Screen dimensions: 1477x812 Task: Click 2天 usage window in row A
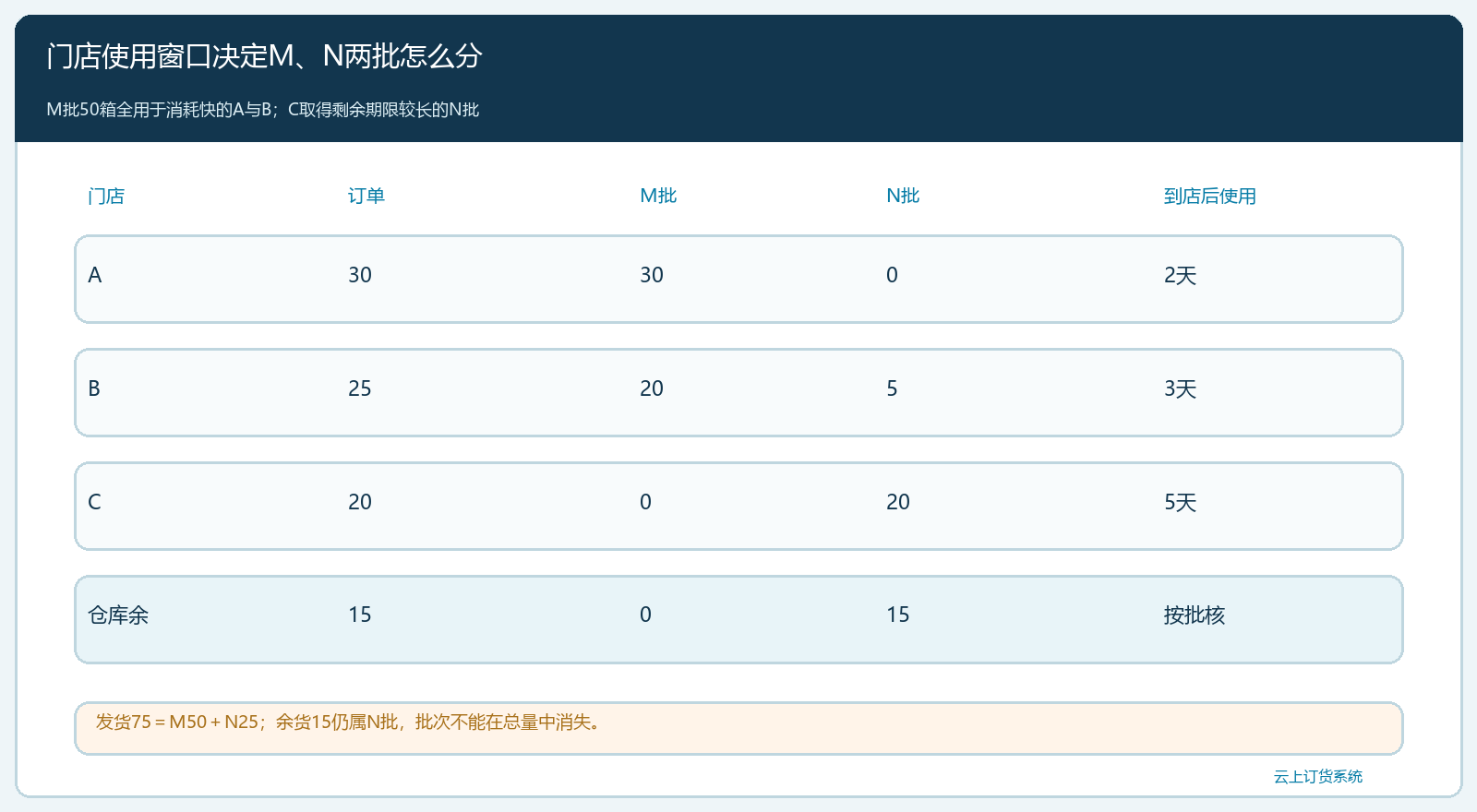tap(1180, 275)
